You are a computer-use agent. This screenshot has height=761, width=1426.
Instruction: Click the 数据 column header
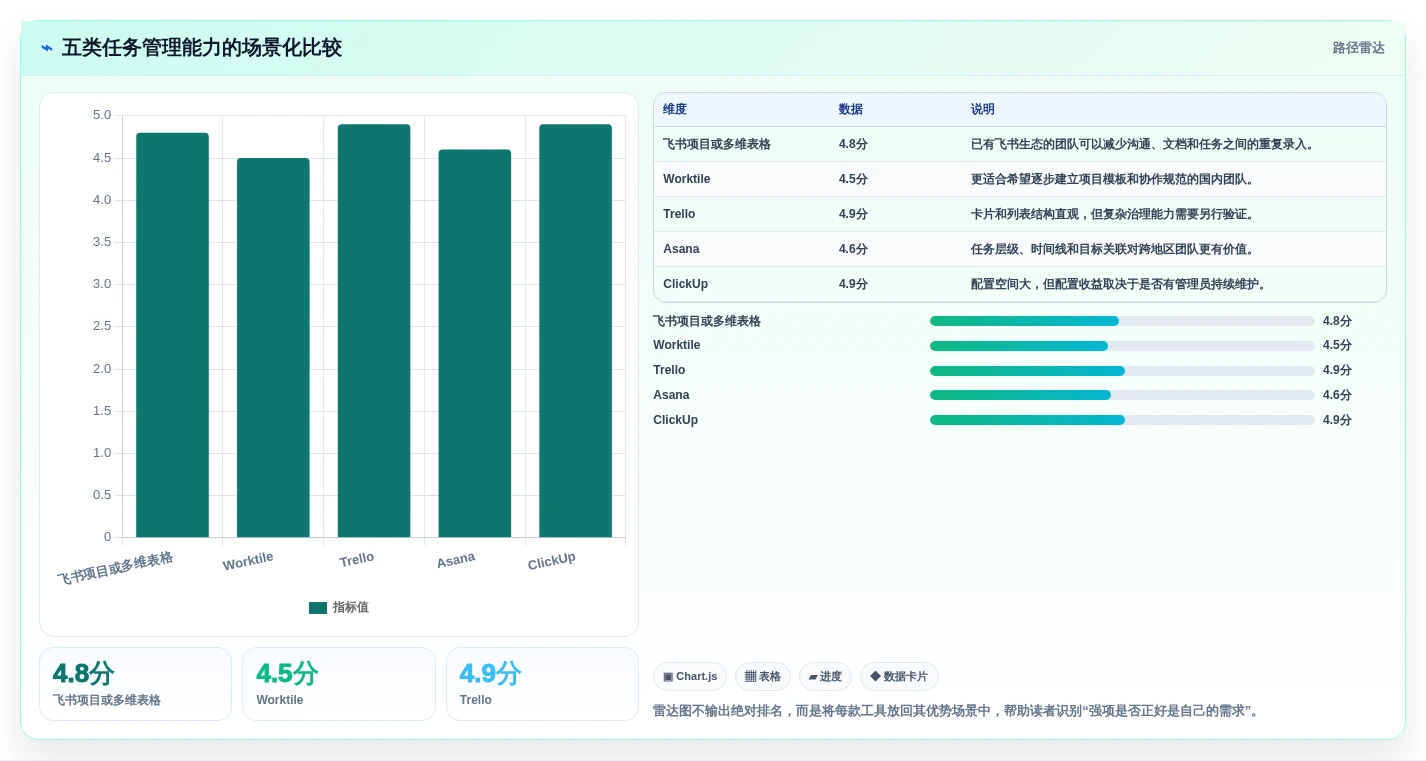851,110
